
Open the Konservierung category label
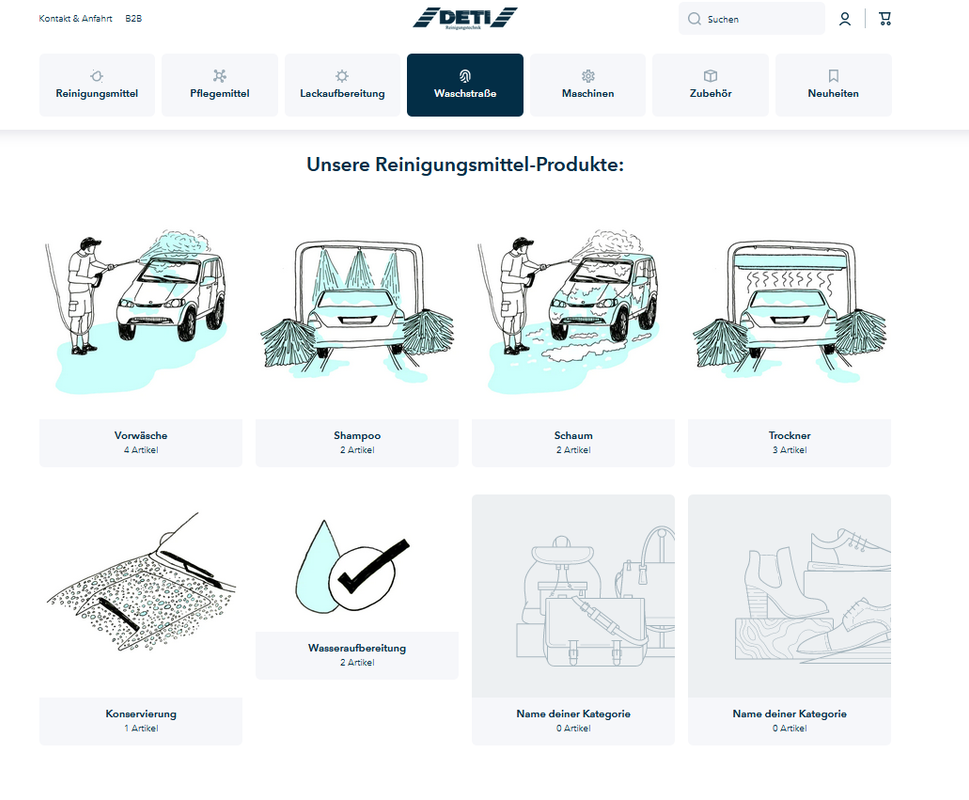click(141, 721)
